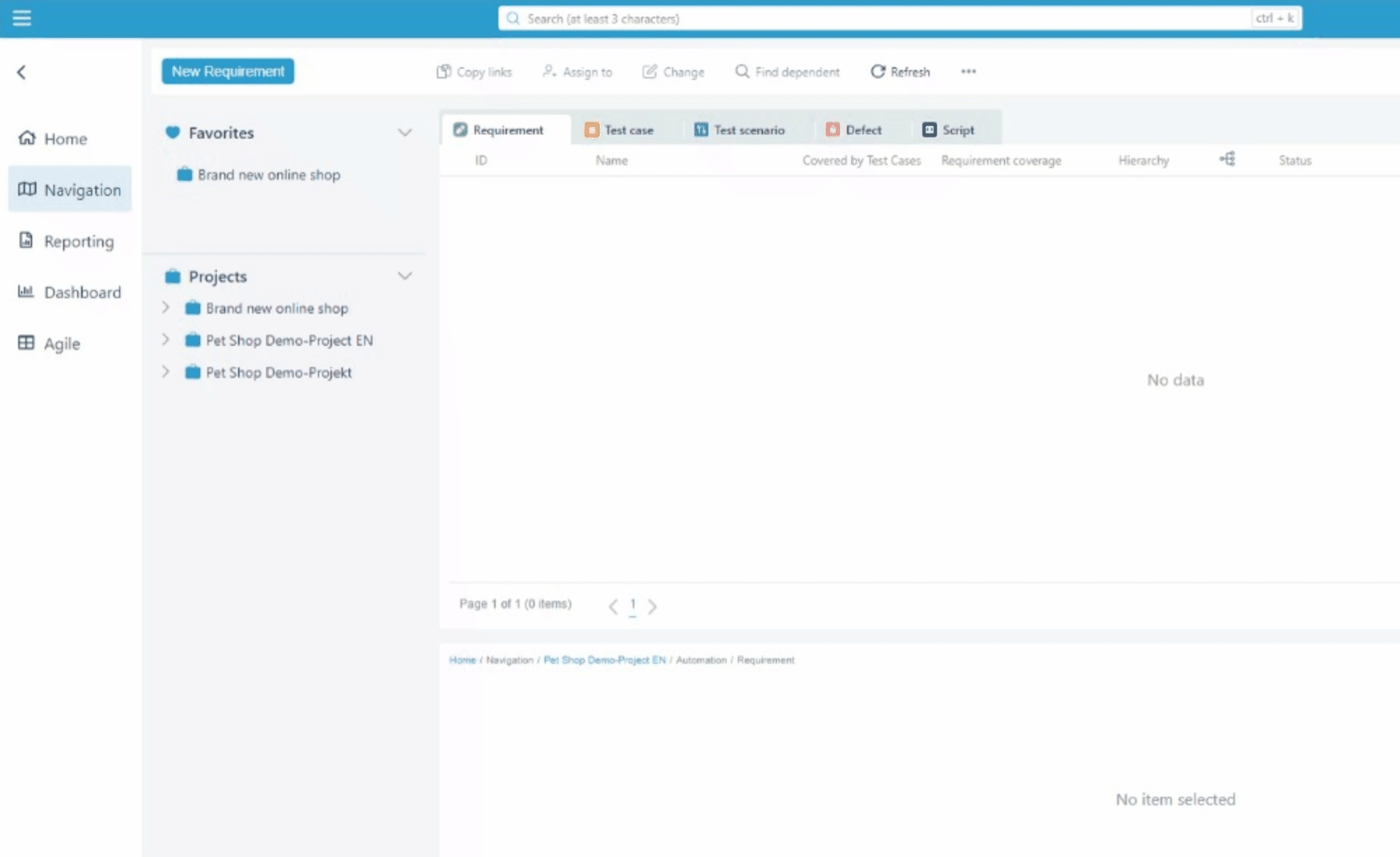Go to next page arrow in pagination
The height and width of the screenshot is (857, 1400).
pyautogui.click(x=652, y=606)
